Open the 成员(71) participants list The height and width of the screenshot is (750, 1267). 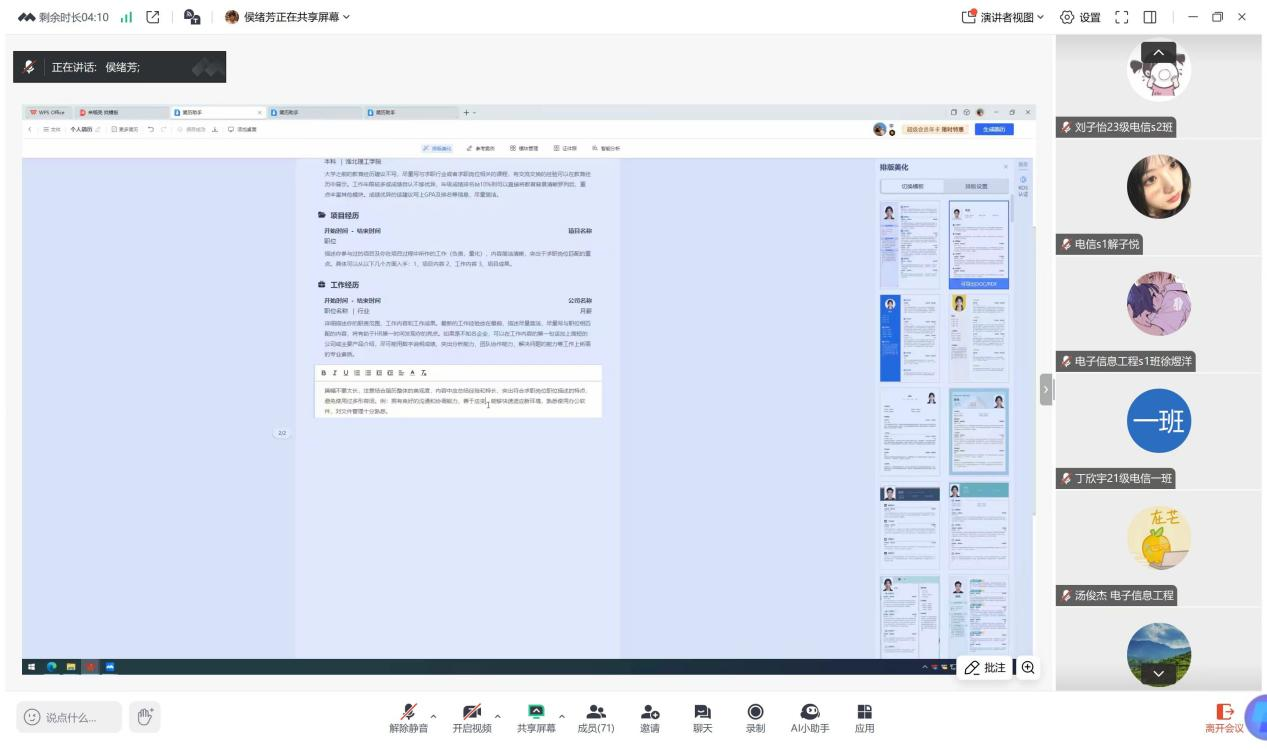coord(596,716)
